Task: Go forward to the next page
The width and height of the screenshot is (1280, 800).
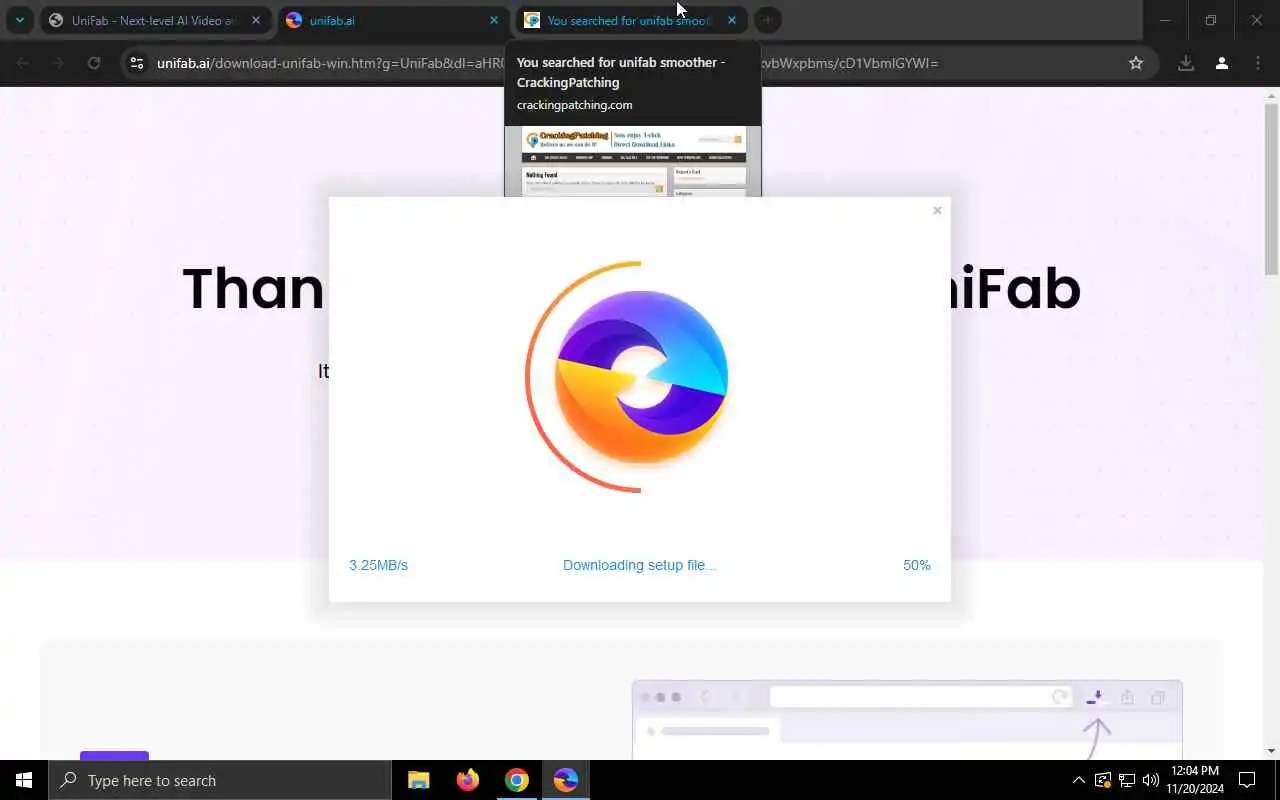Action: 58,63
